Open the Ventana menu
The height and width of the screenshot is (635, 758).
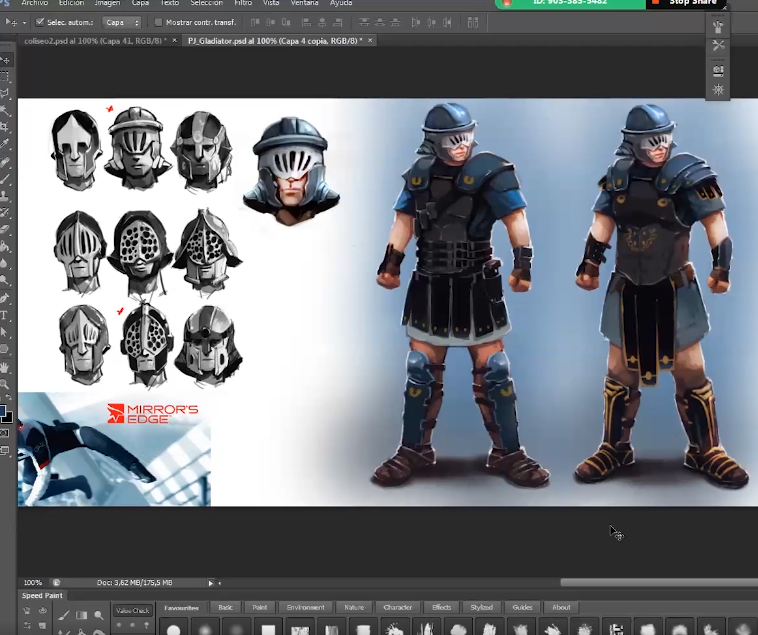coord(304,3)
